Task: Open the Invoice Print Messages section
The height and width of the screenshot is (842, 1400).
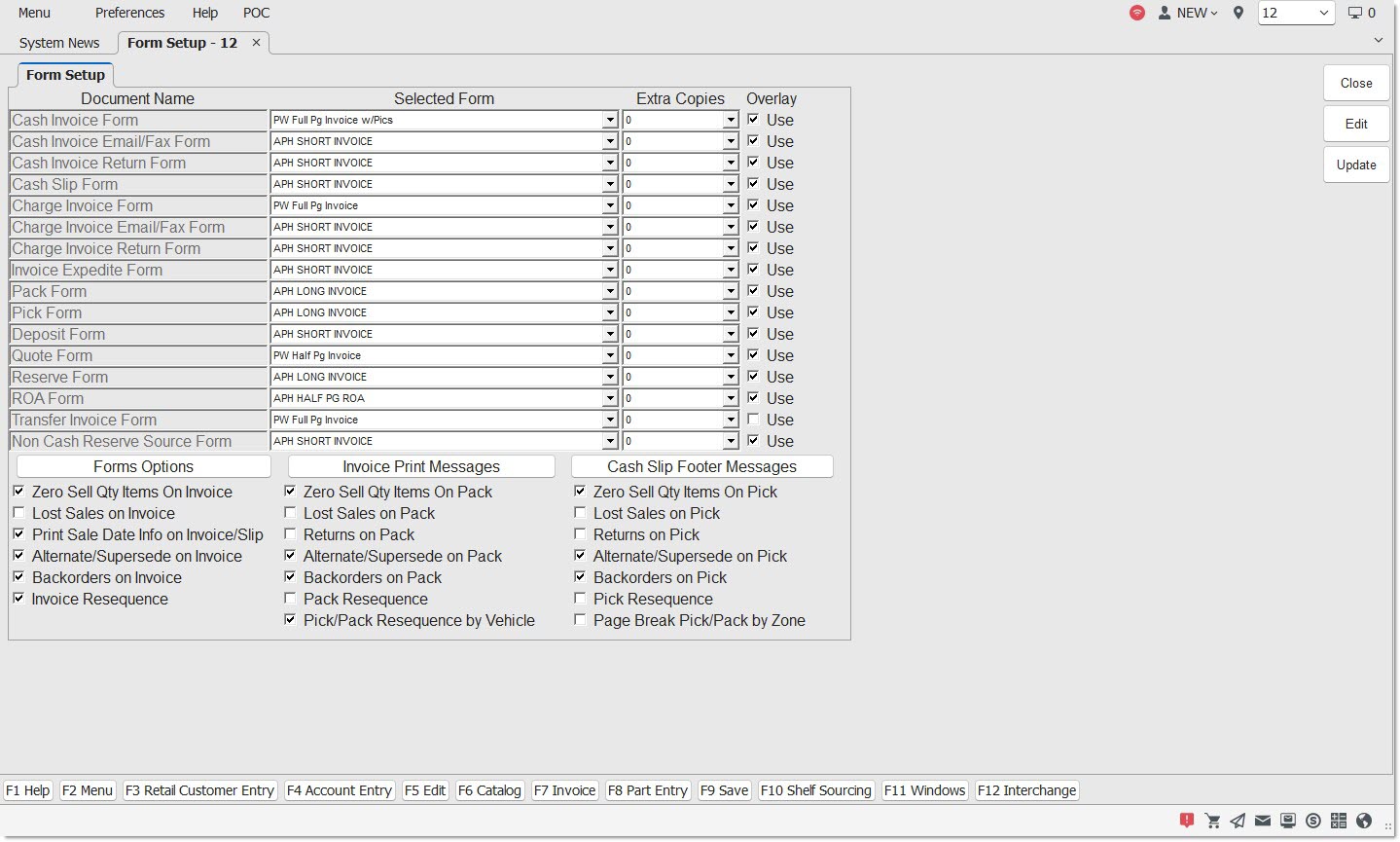Action: tap(420, 467)
